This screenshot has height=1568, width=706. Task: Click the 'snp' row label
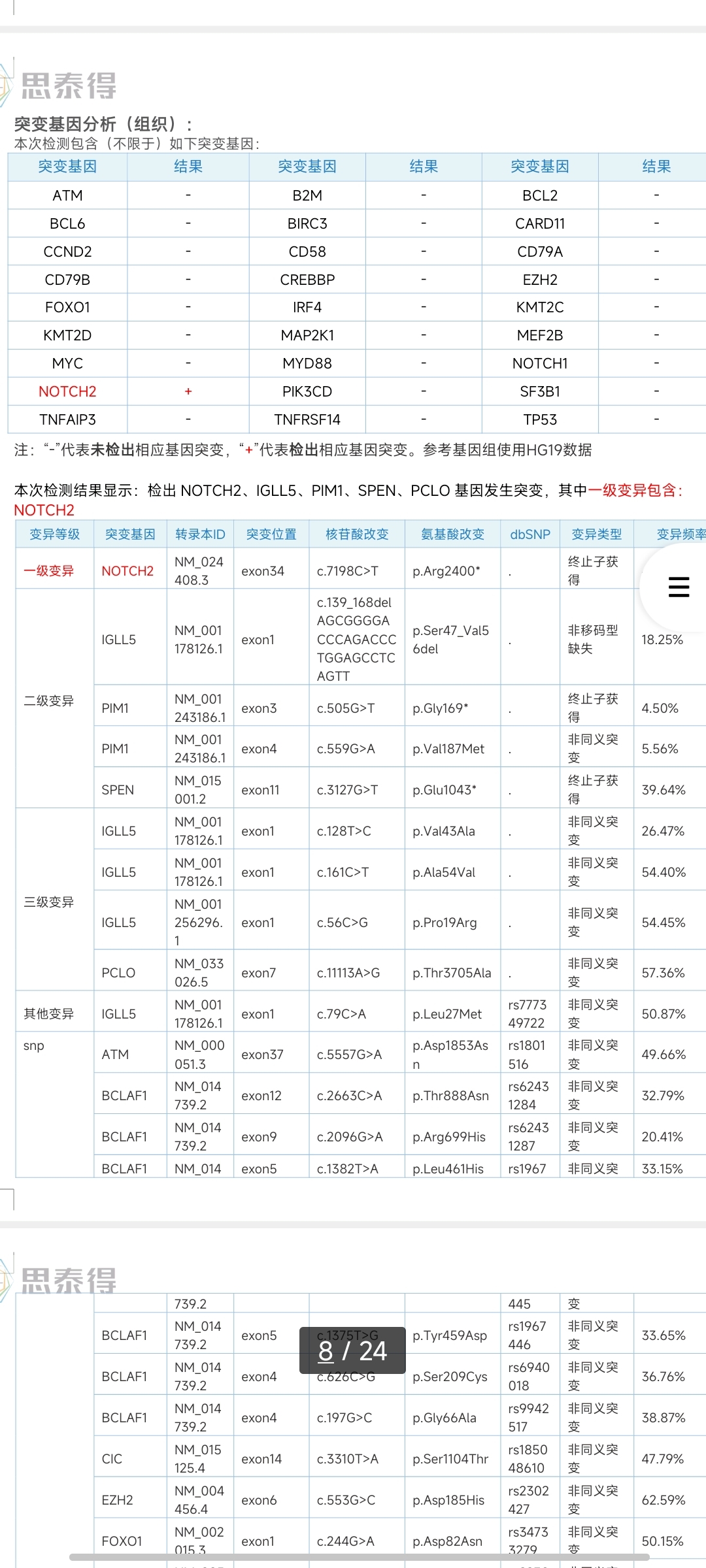pyautogui.click(x=34, y=1045)
